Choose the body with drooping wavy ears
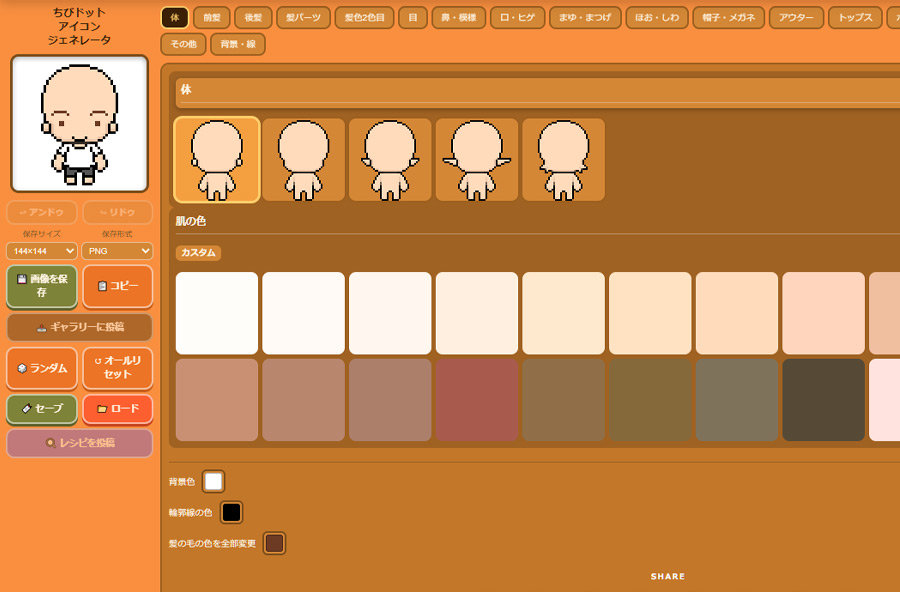 [x=564, y=160]
